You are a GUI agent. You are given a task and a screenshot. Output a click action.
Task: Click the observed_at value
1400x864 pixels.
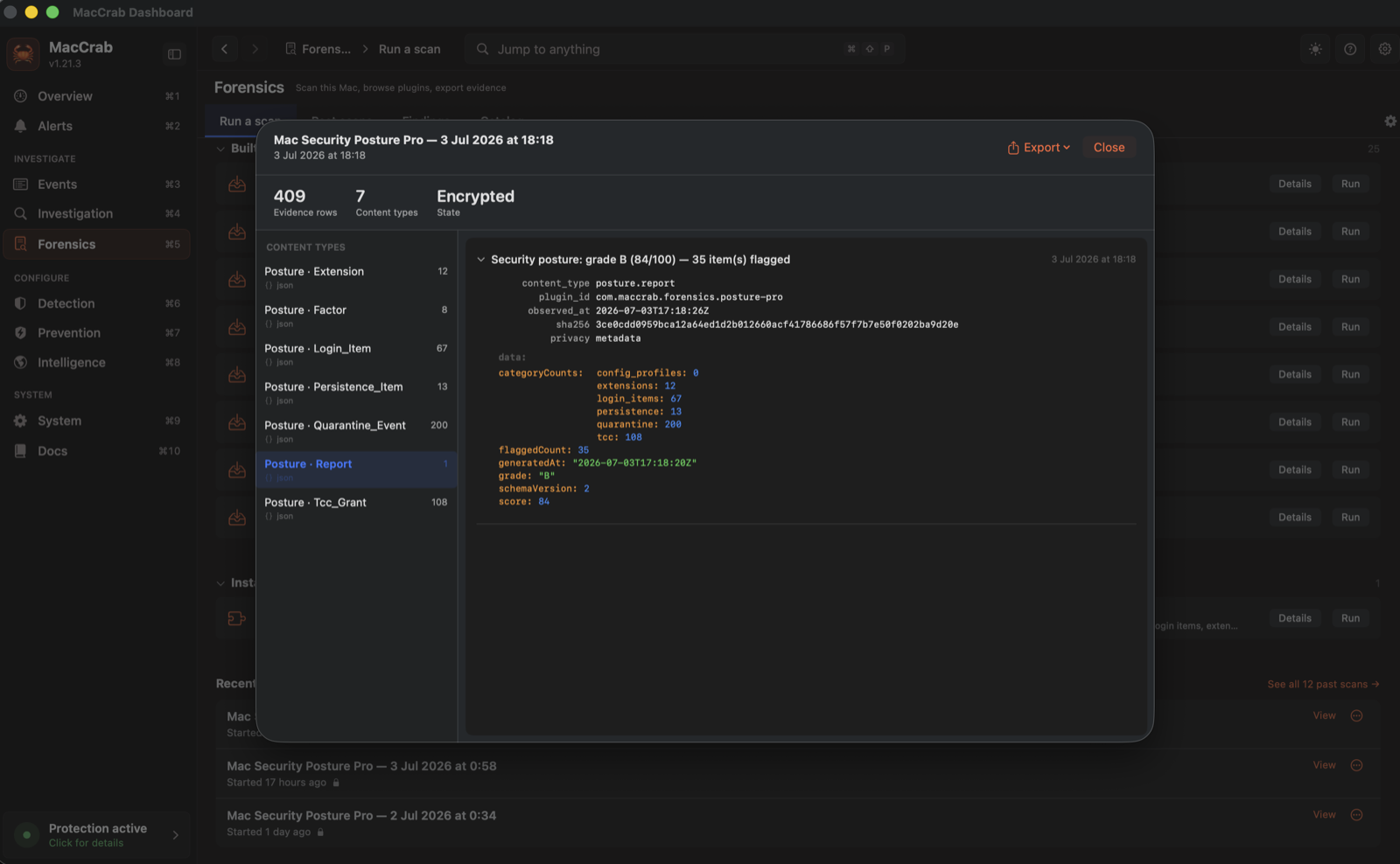point(652,311)
